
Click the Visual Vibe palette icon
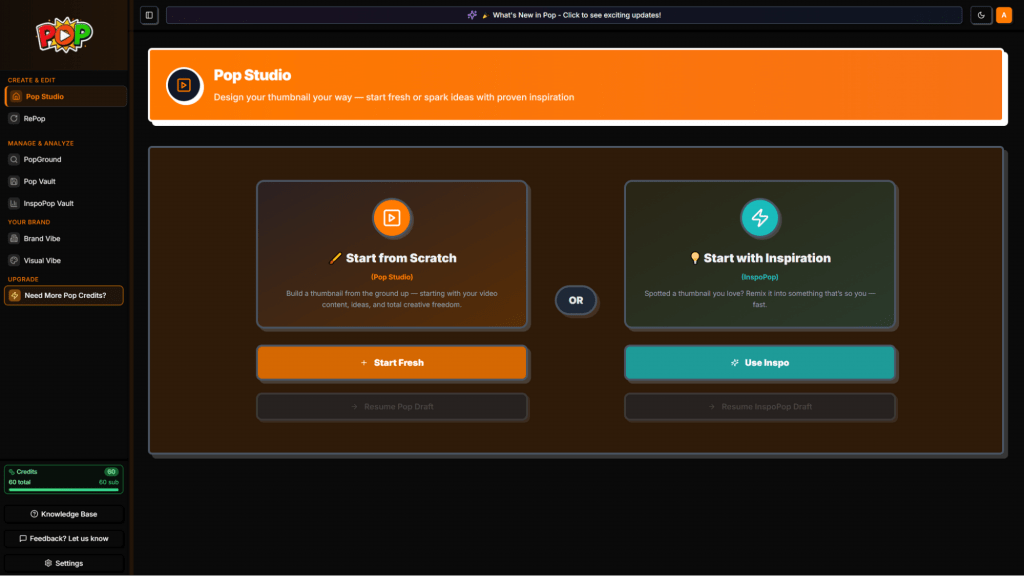click(14, 260)
